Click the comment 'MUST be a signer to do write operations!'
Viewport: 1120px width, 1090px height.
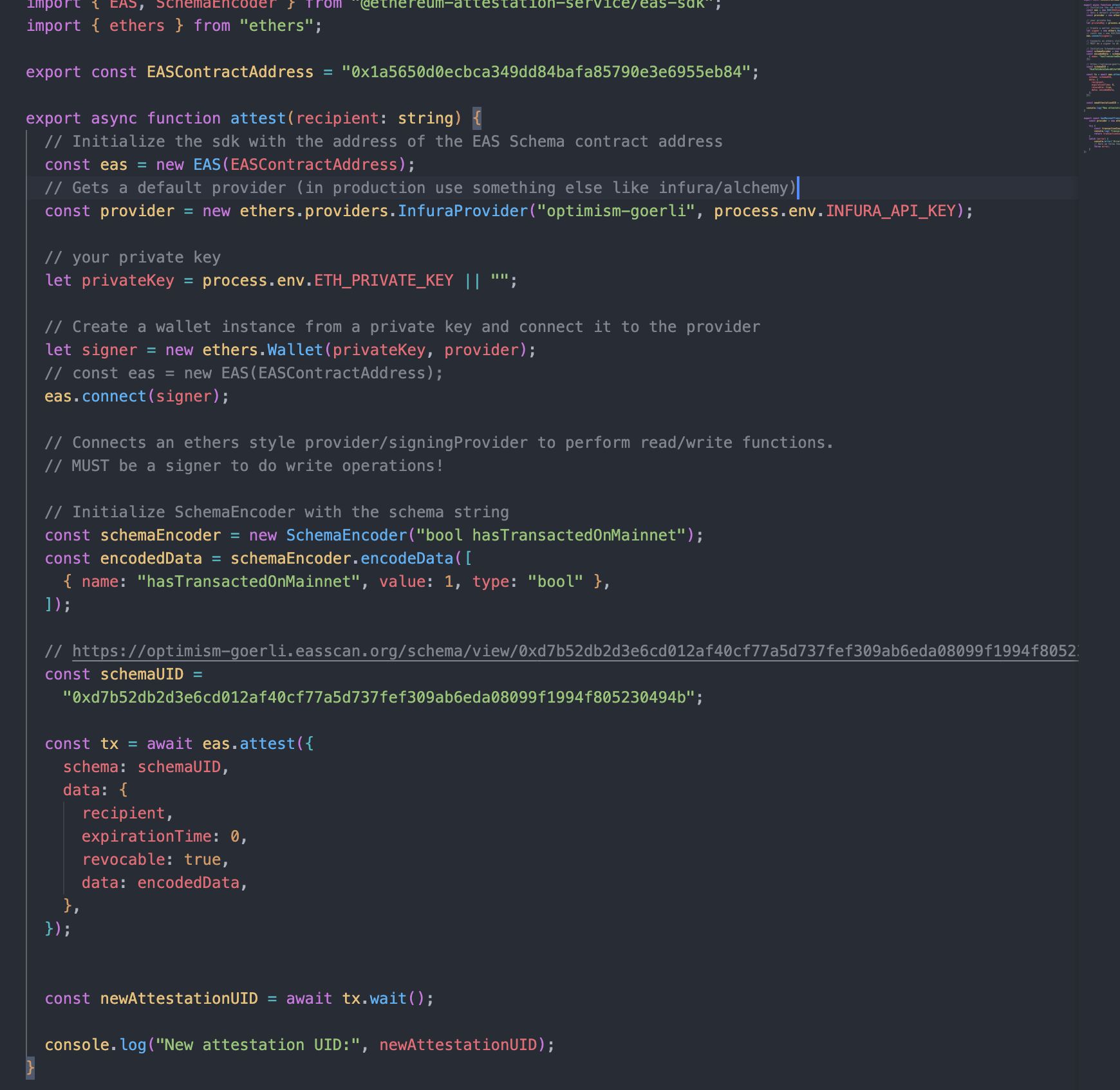click(x=257, y=466)
